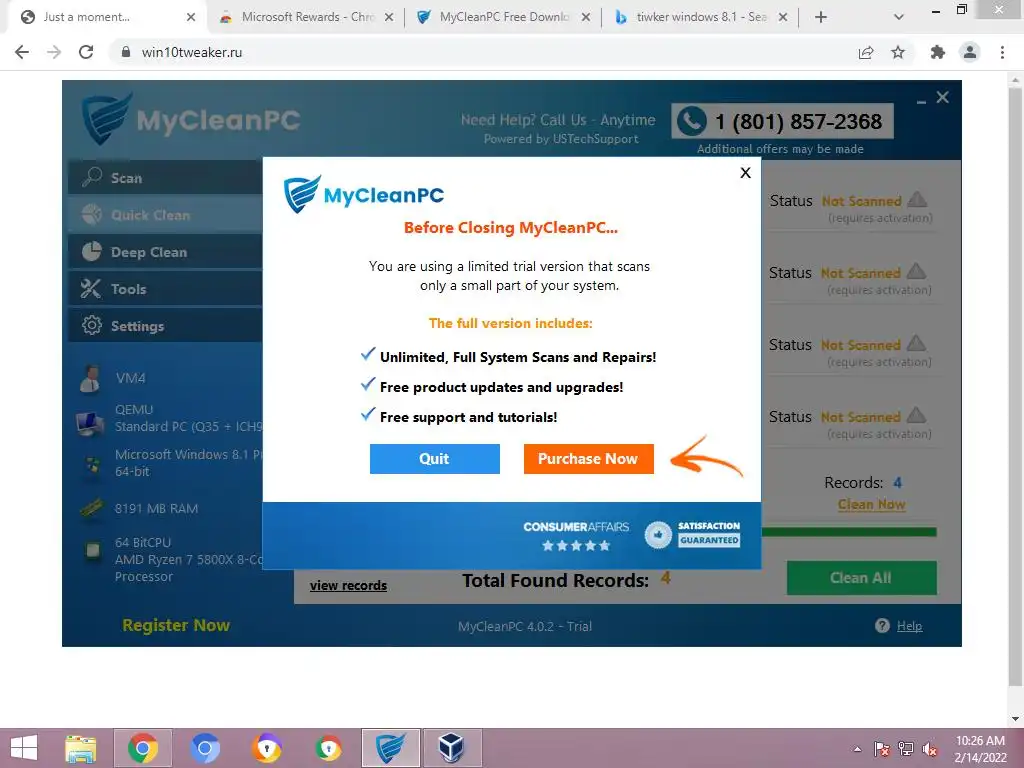1024x768 pixels.
Task: Click the green scan progress bar
Action: click(849, 532)
